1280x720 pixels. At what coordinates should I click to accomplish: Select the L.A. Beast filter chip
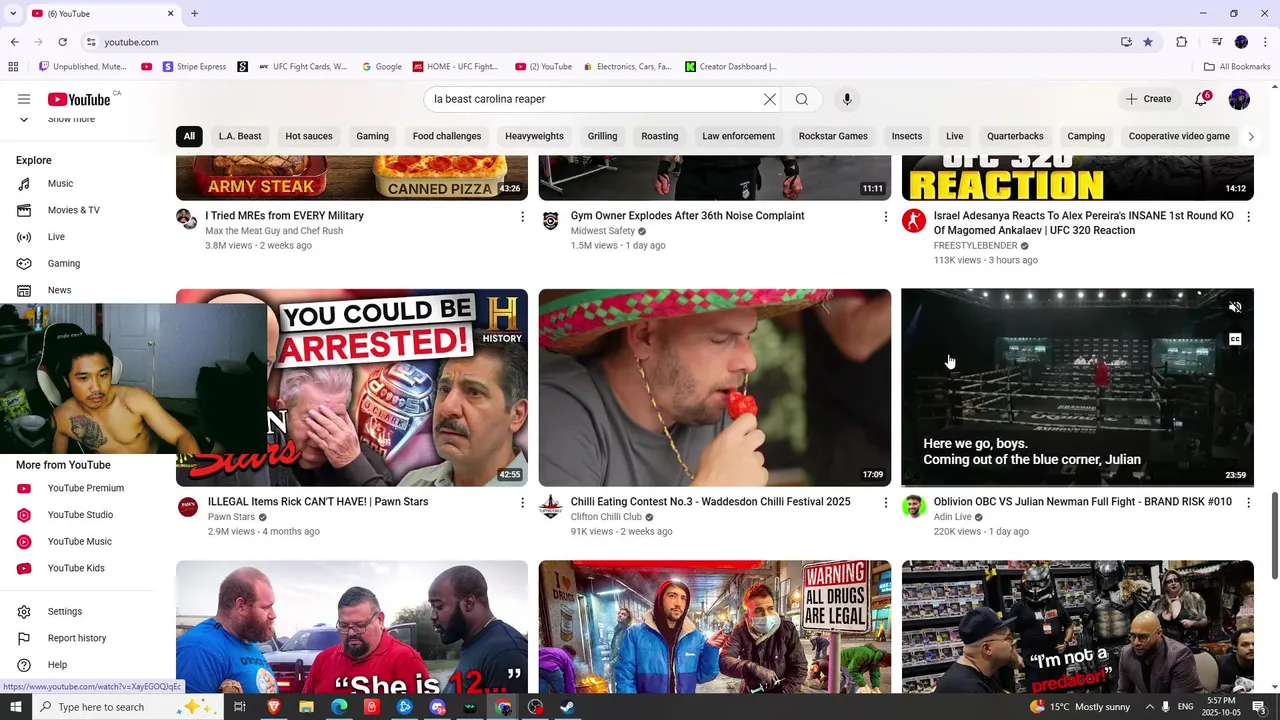(x=240, y=136)
